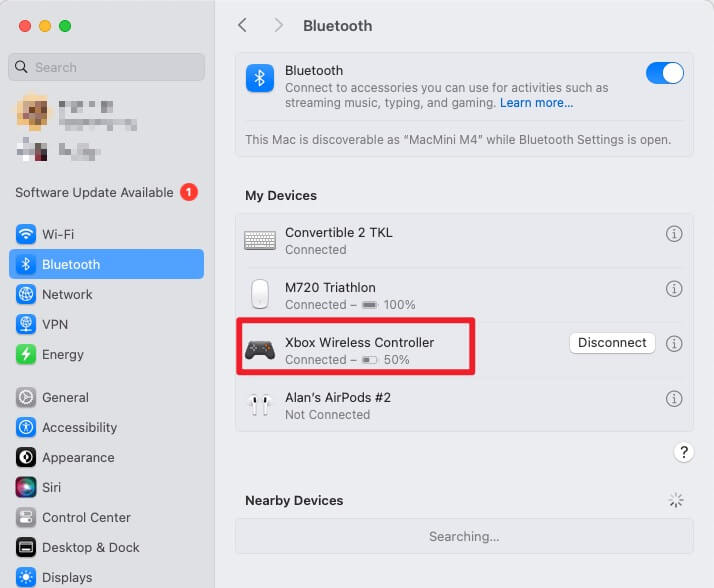Click the AirPods icon
The image size is (714, 588).
tap(260, 405)
